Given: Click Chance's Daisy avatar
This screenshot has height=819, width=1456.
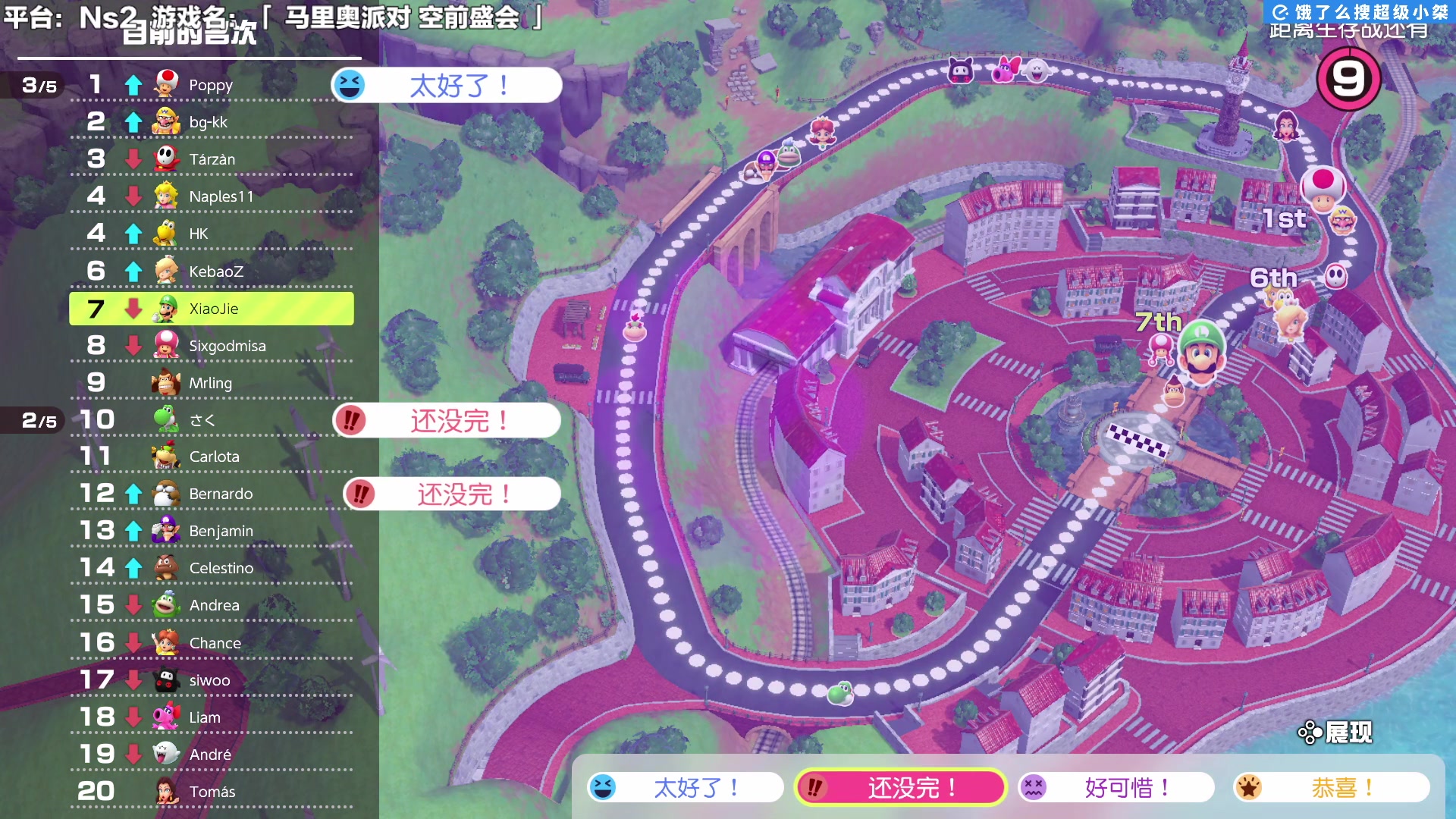Looking at the screenshot, I should point(166,642).
